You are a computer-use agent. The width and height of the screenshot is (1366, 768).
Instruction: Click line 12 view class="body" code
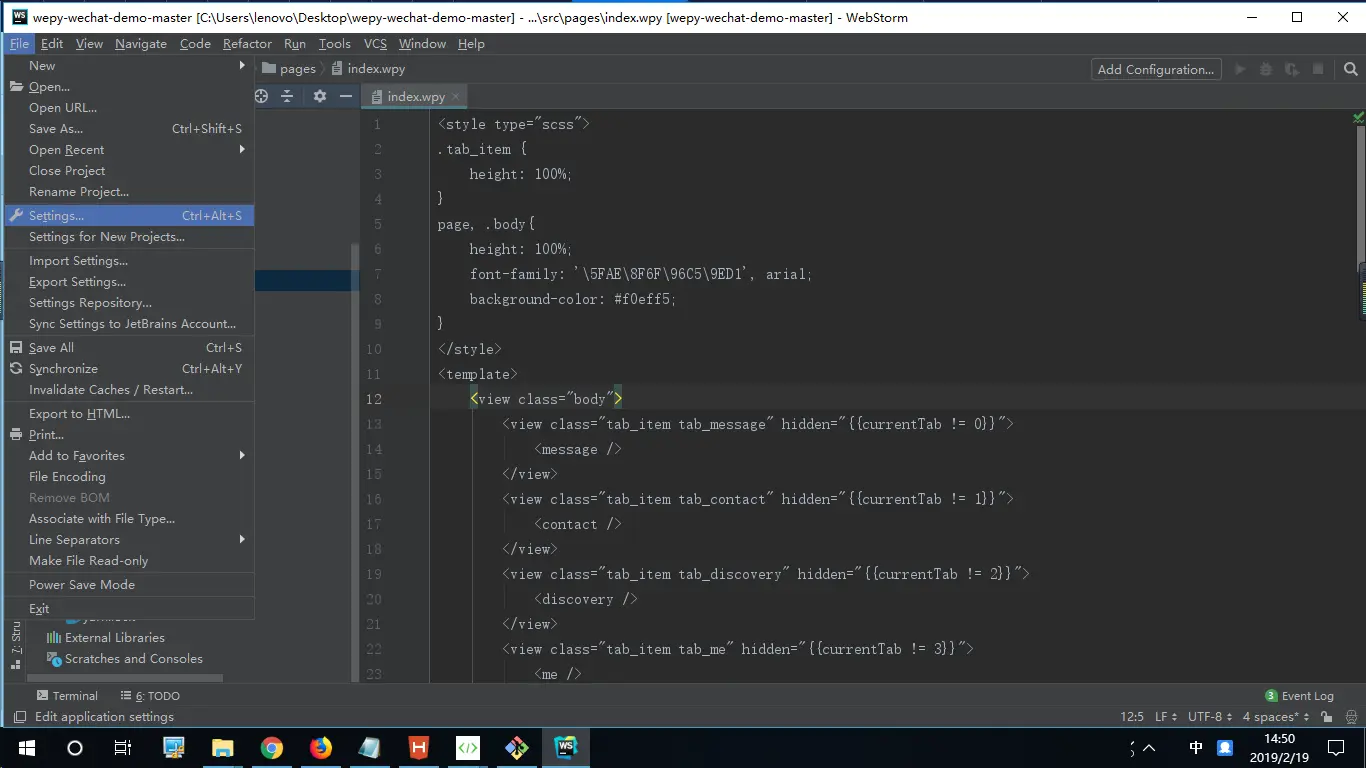546,399
